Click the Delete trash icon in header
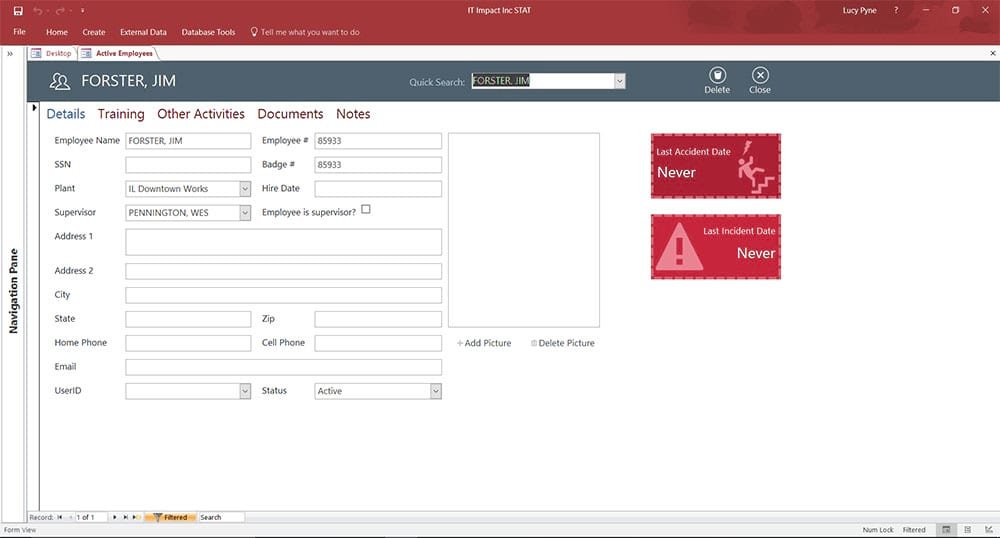The height and width of the screenshot is (538, 1000). tap(717, 75)
